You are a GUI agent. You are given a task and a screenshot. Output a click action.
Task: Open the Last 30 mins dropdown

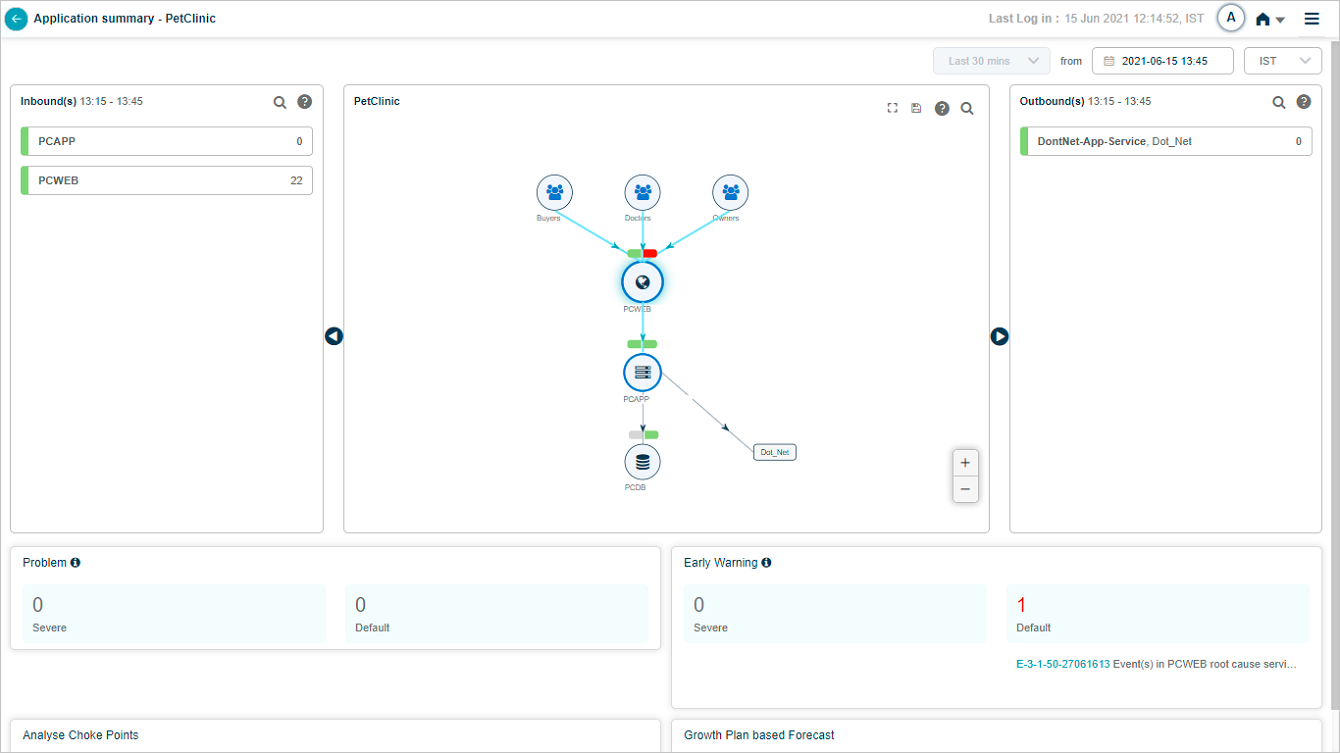click(992, 61)
